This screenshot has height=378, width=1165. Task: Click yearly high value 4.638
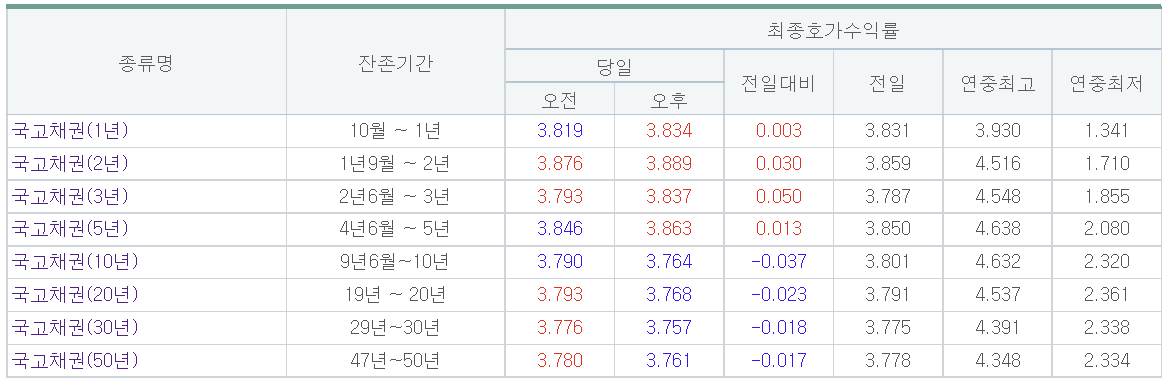tap(997, 229)
